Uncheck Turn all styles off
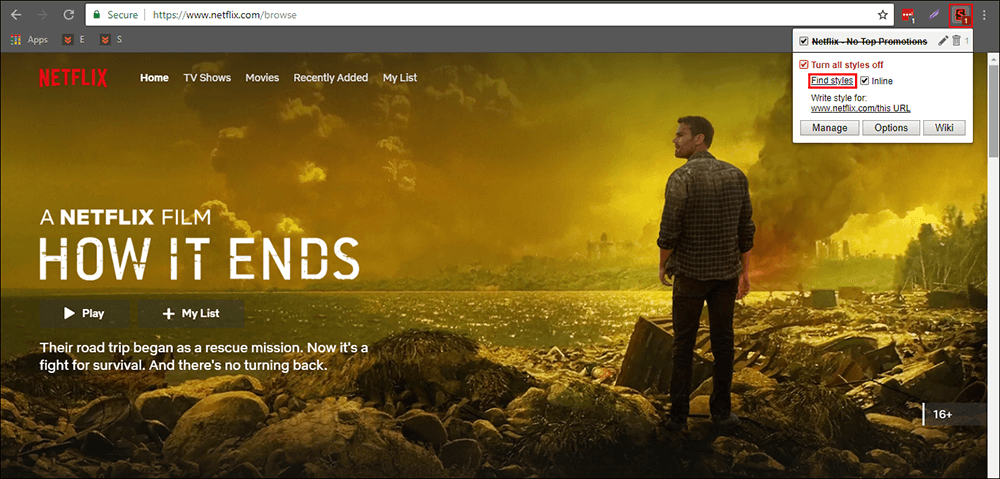 click(804, 65)
